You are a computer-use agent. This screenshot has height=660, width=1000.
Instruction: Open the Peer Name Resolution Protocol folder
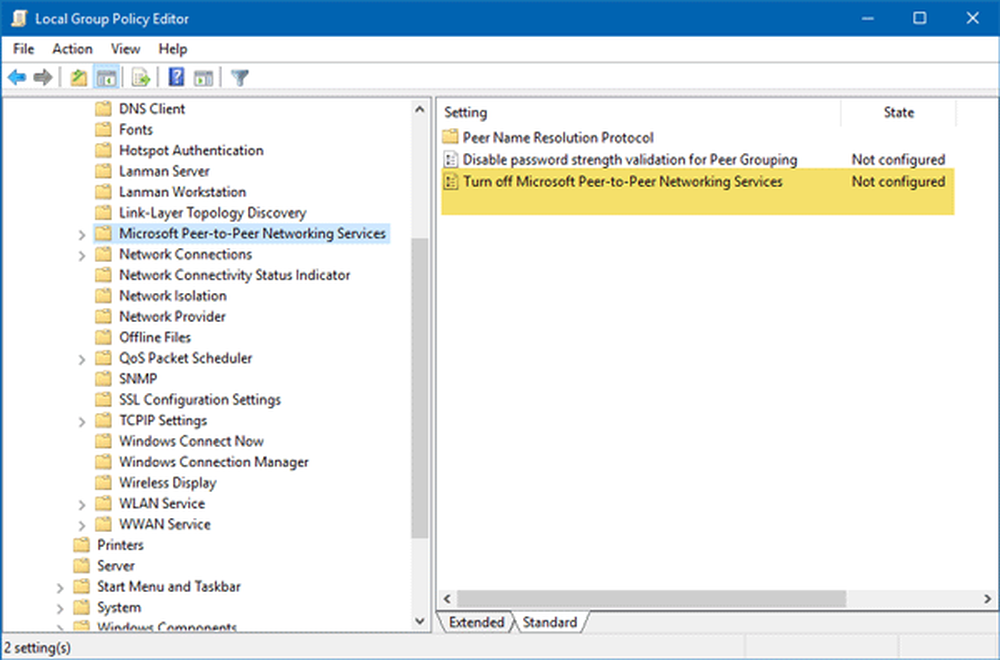[557, 138]
